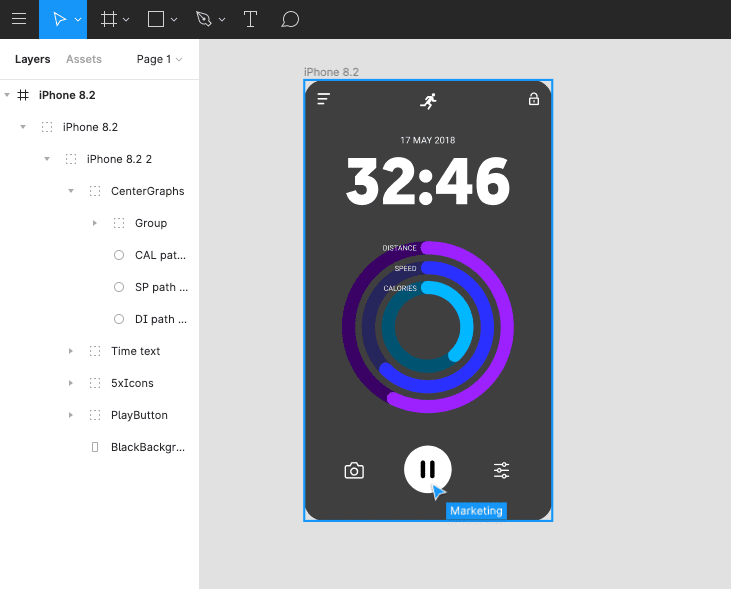Select the Frame tool
Screen dimensions: 731x589
pos(109,19)
